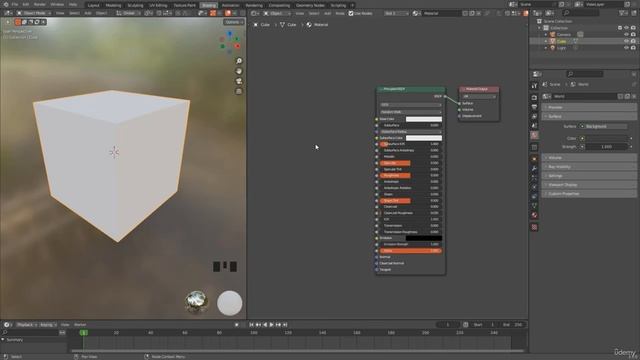Click HDRI environment preview sphere
The image size is (640, 360).
tap(196, 302)
